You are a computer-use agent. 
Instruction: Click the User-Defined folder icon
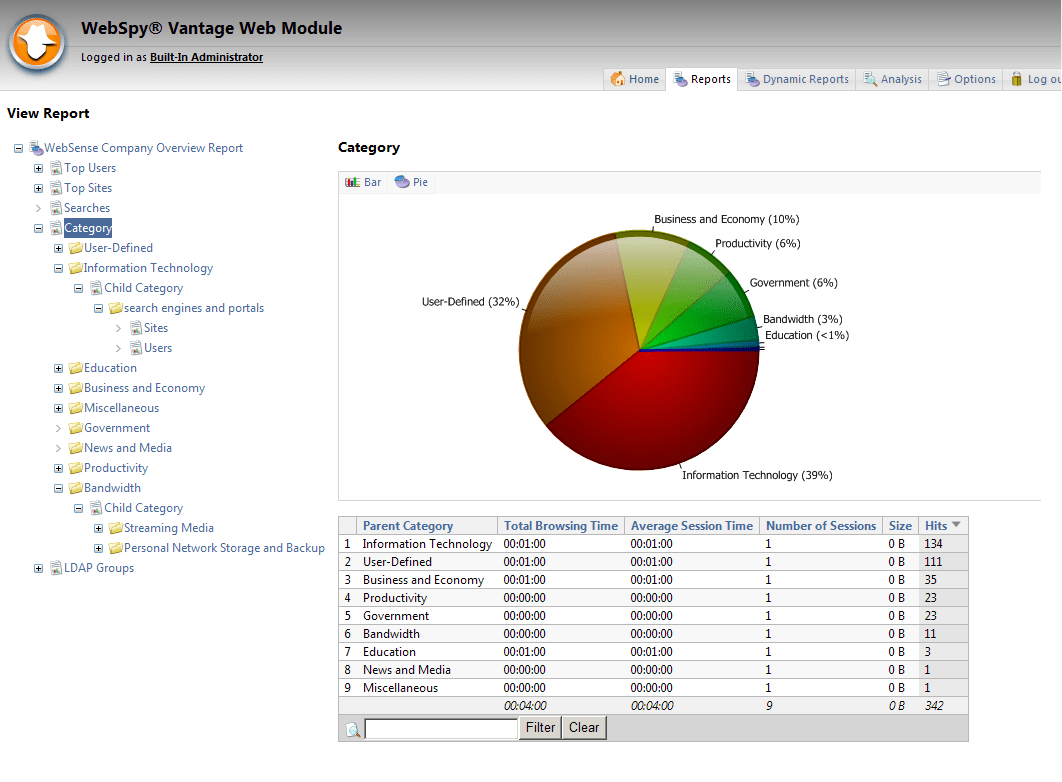click(76, 248)
